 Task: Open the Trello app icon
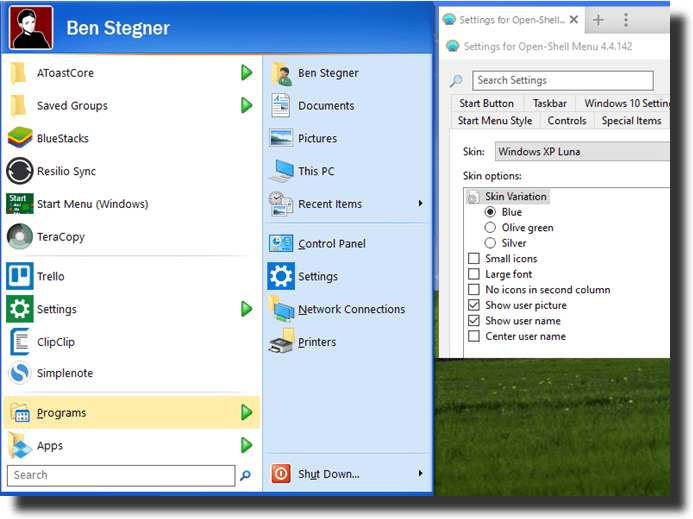click(20, 276)
